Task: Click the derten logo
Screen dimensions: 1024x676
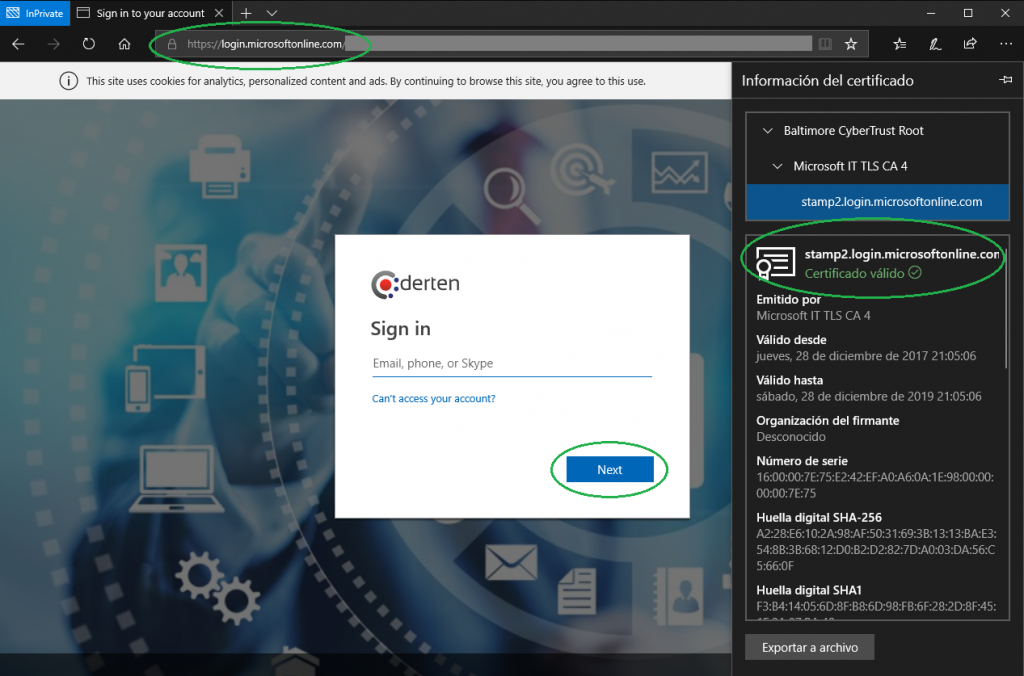Action: coord(415,284)
